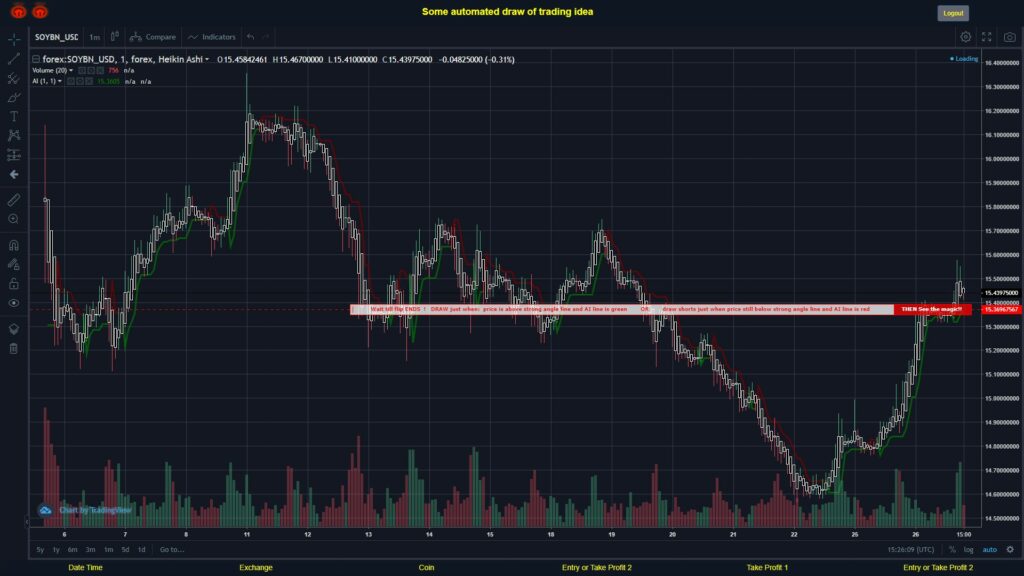Open the patterns drawing tool

coord(14,135)
